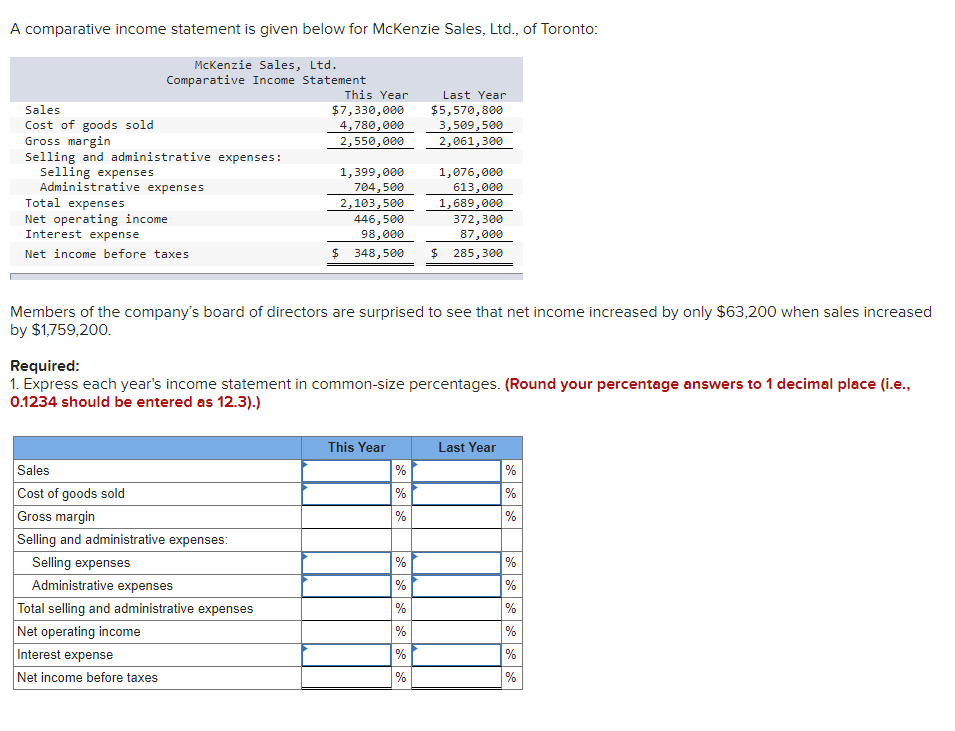Click the Interest expense This Year input field
This screenshot has width=955, height=731.
point(345,654)
